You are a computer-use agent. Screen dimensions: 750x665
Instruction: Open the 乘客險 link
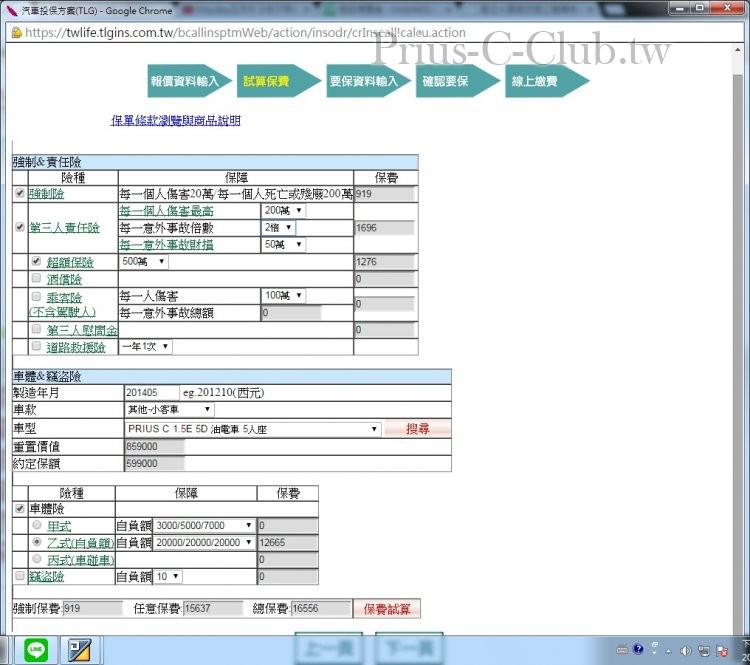pos(64,298)
